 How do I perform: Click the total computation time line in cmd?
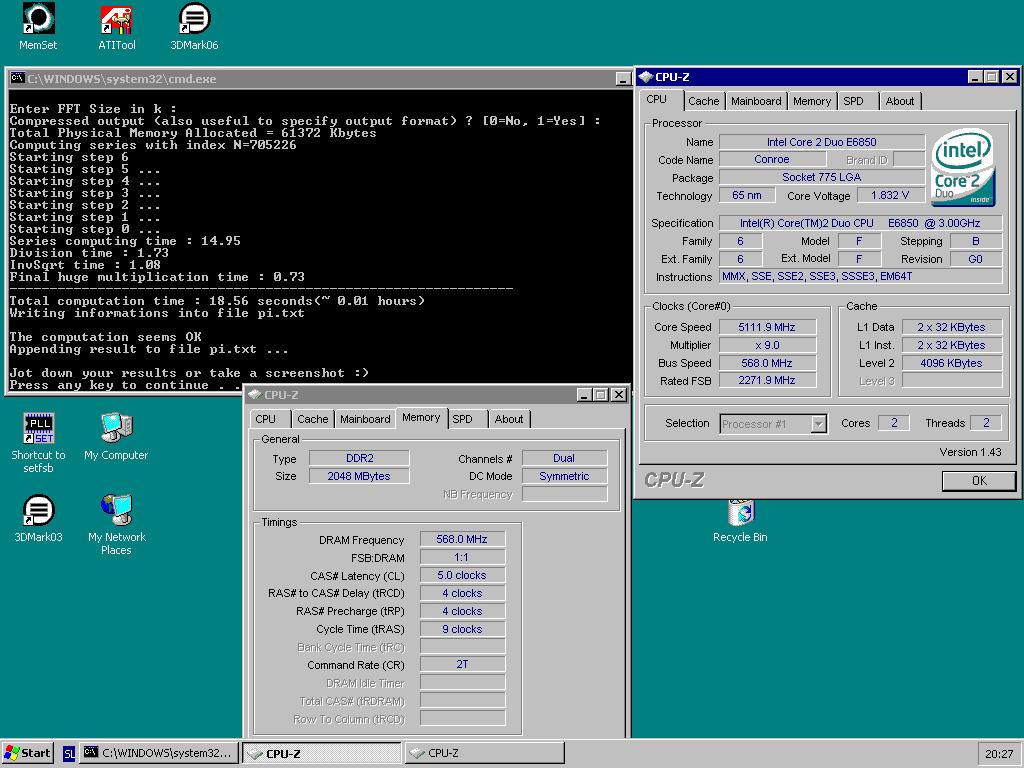[217, 301]
